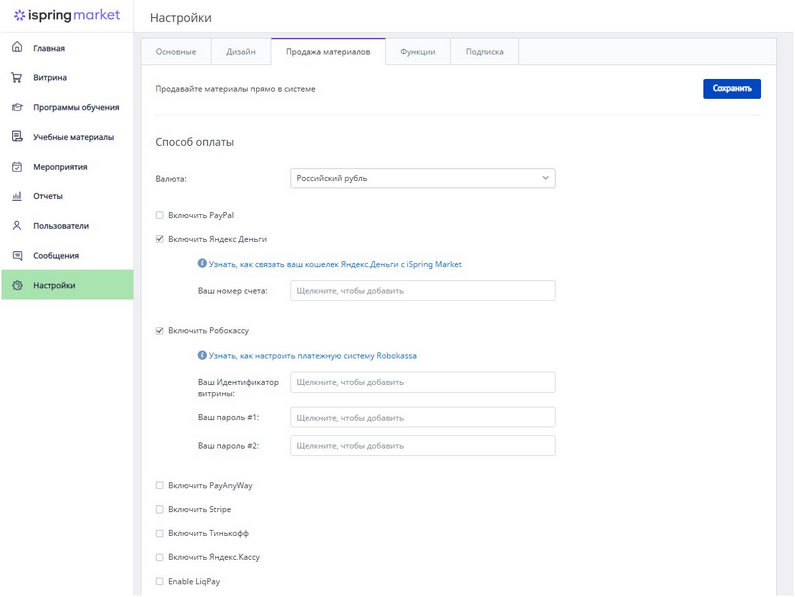Click the iSpring Market logo
Viewport: 795px width, 597px height.
click(x=67, y=16)
